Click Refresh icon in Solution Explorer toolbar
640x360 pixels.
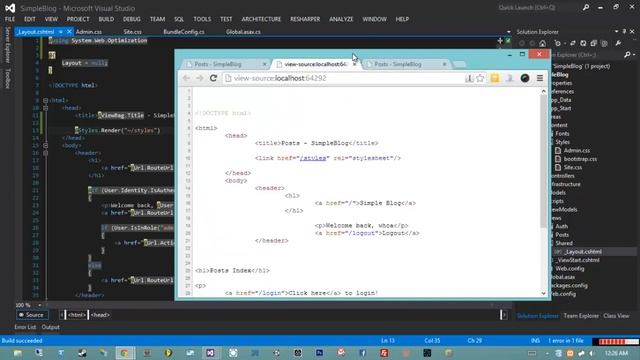[583, 43]
